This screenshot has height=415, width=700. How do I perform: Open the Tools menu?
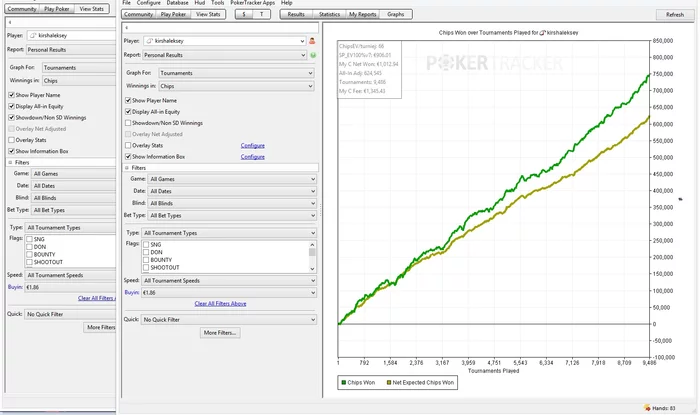pos(218,3)
